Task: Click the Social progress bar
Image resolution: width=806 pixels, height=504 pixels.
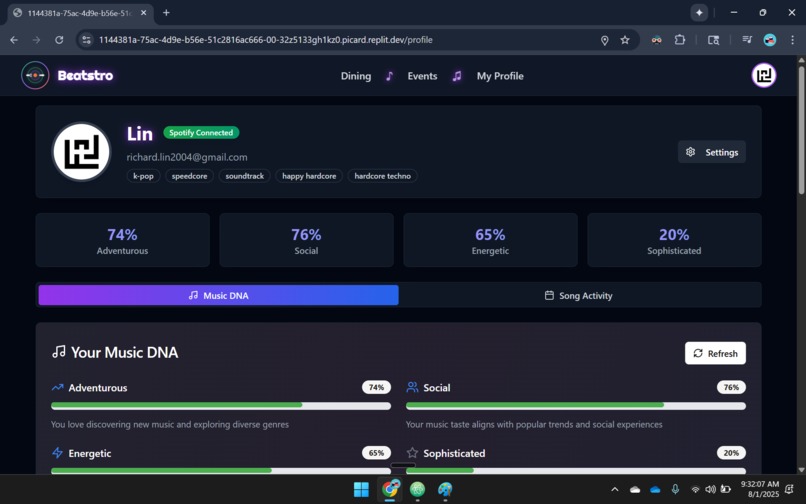Action: [x=576, y=406]
